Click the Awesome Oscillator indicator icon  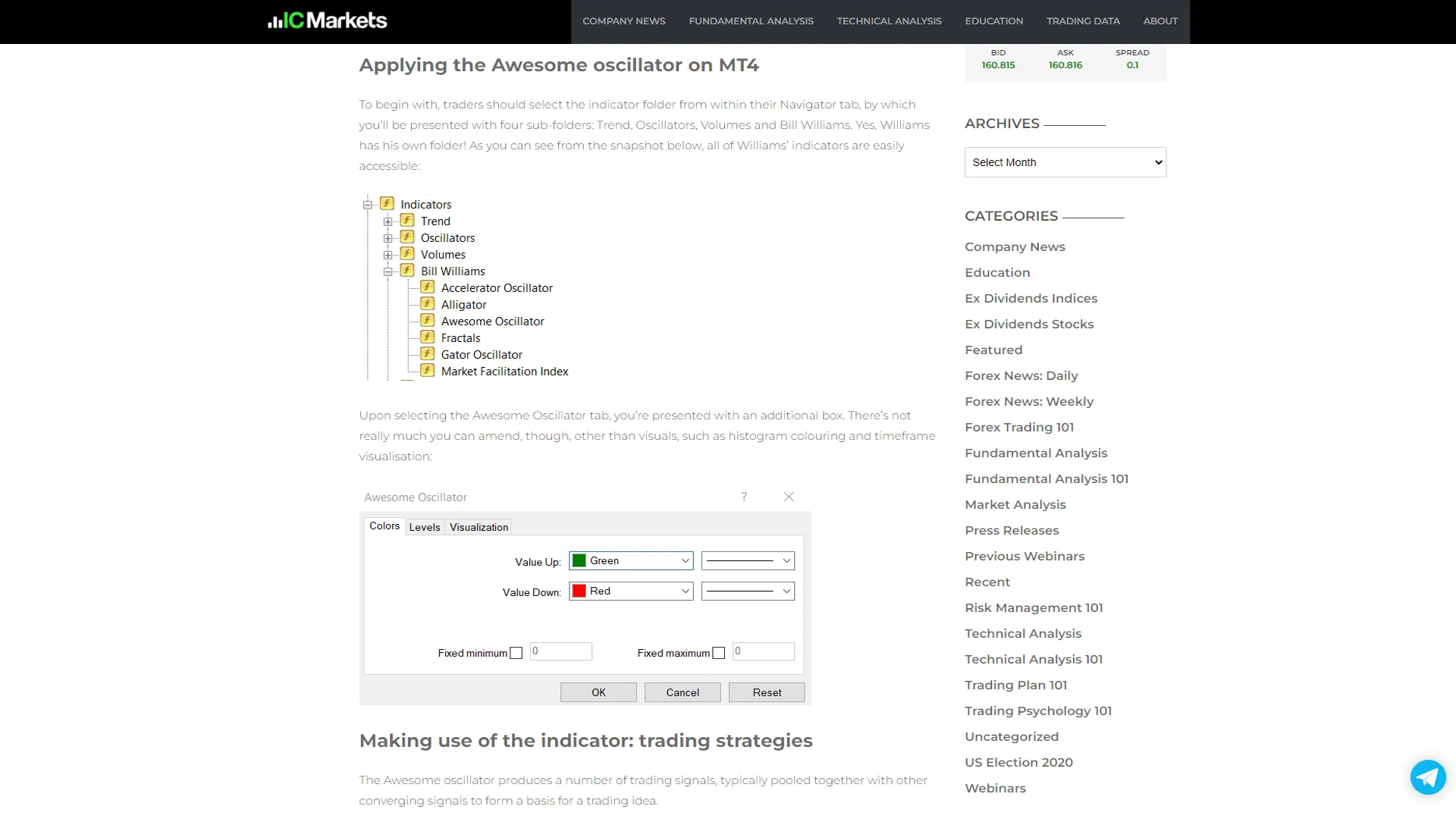428,320
